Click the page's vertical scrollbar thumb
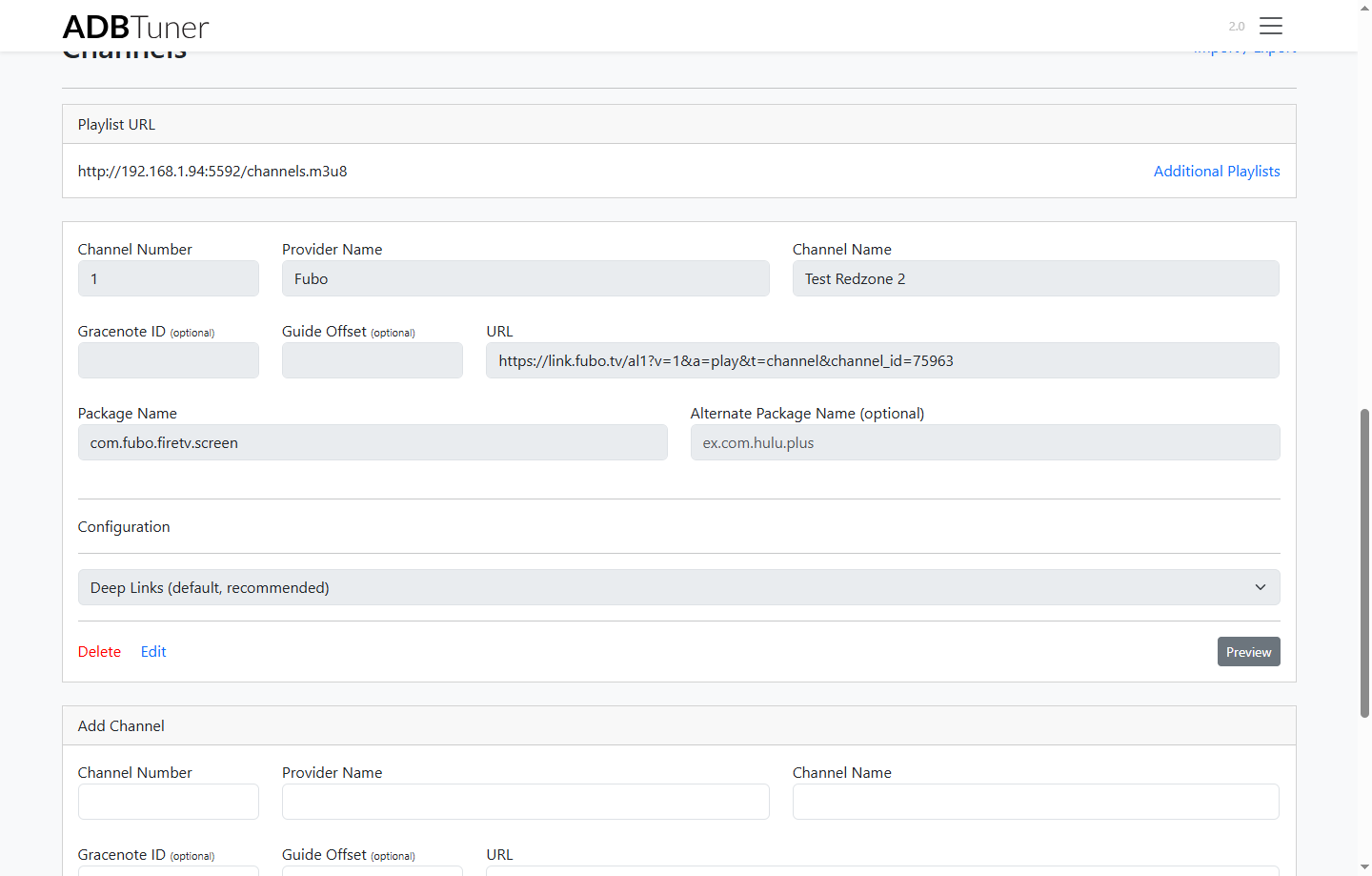This screenshot has height=876, width=1372. [x=1364, y=562]
